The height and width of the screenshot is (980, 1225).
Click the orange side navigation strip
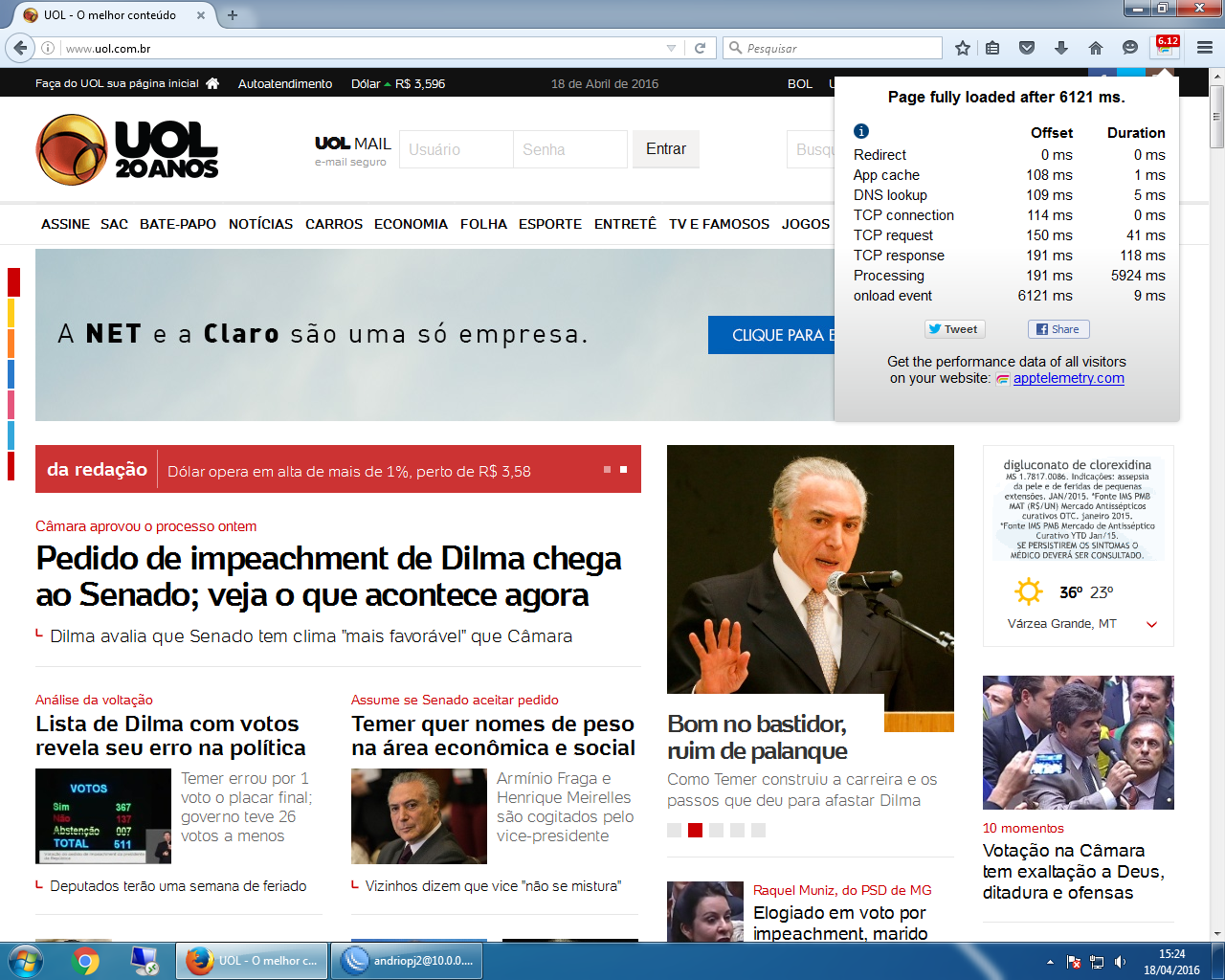11,344
